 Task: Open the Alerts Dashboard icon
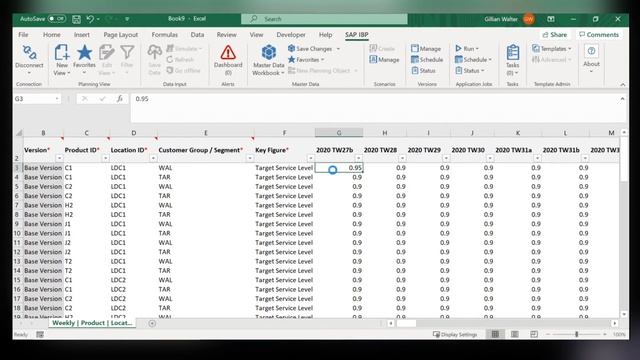pos(228,53)
